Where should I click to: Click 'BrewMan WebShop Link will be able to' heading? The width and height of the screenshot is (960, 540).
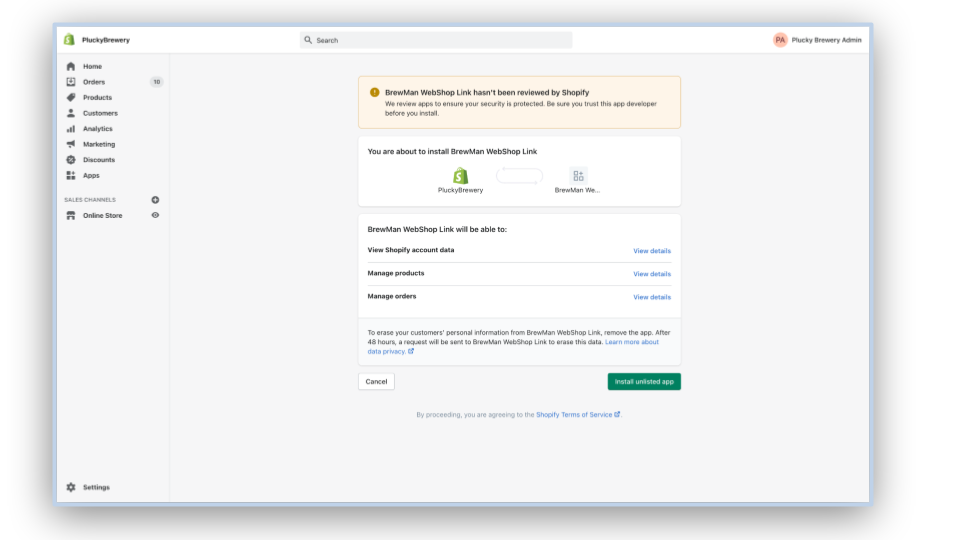point(437,230)
